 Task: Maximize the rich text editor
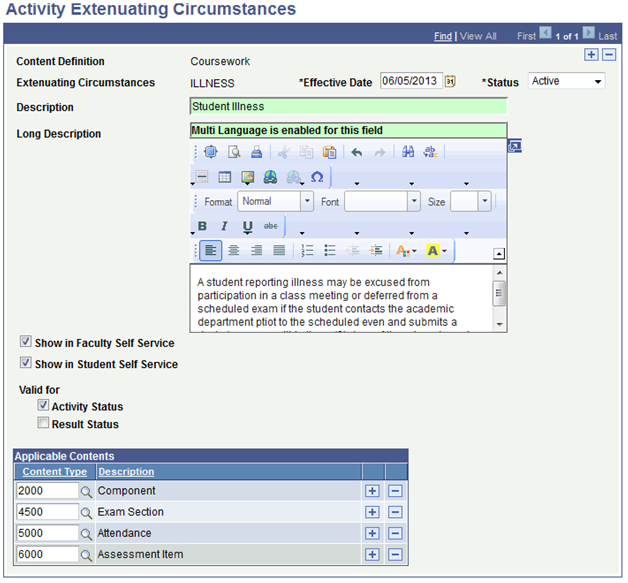[x=211, y=152]
